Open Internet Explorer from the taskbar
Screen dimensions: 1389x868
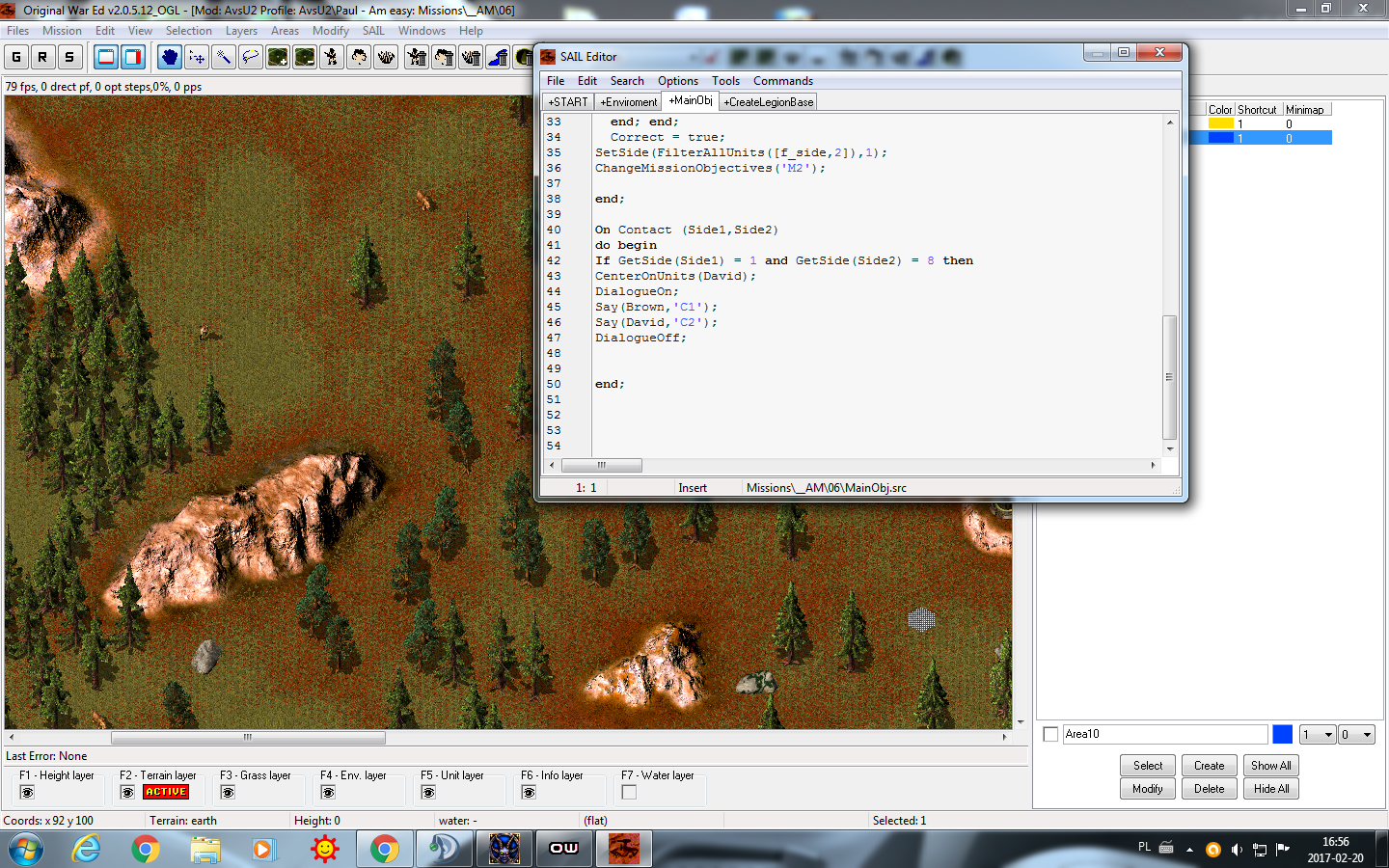(x=86, y=849)
